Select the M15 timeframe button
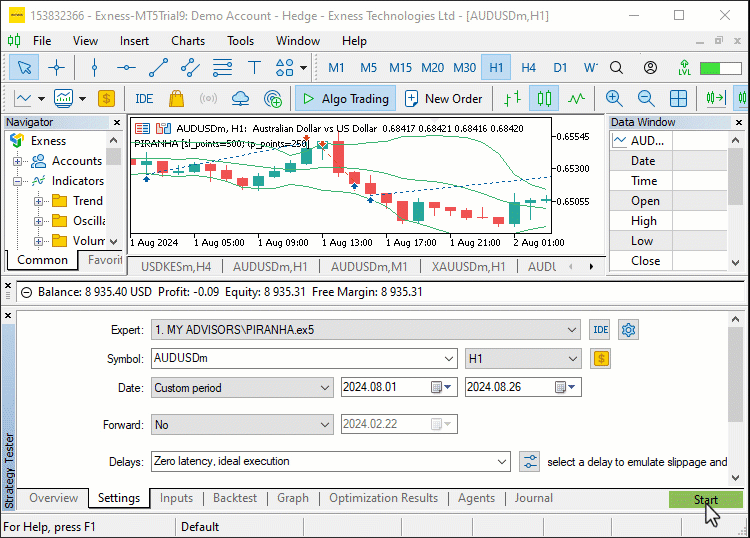Image resolution: width=750 pixels, height=538 pixels. pyautogui.click(x=400, y=67)
